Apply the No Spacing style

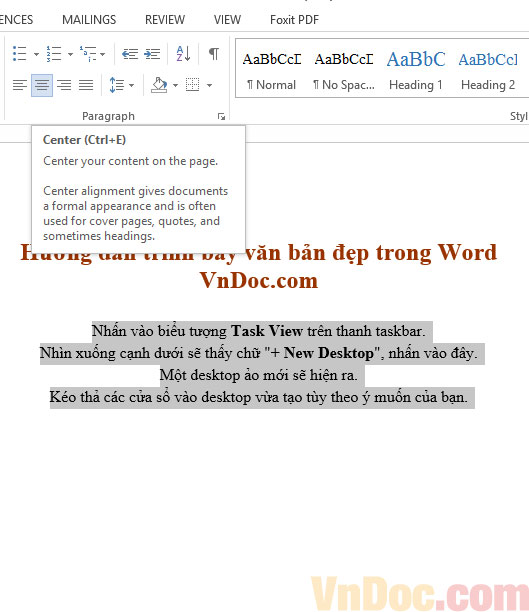pos(344,70)
